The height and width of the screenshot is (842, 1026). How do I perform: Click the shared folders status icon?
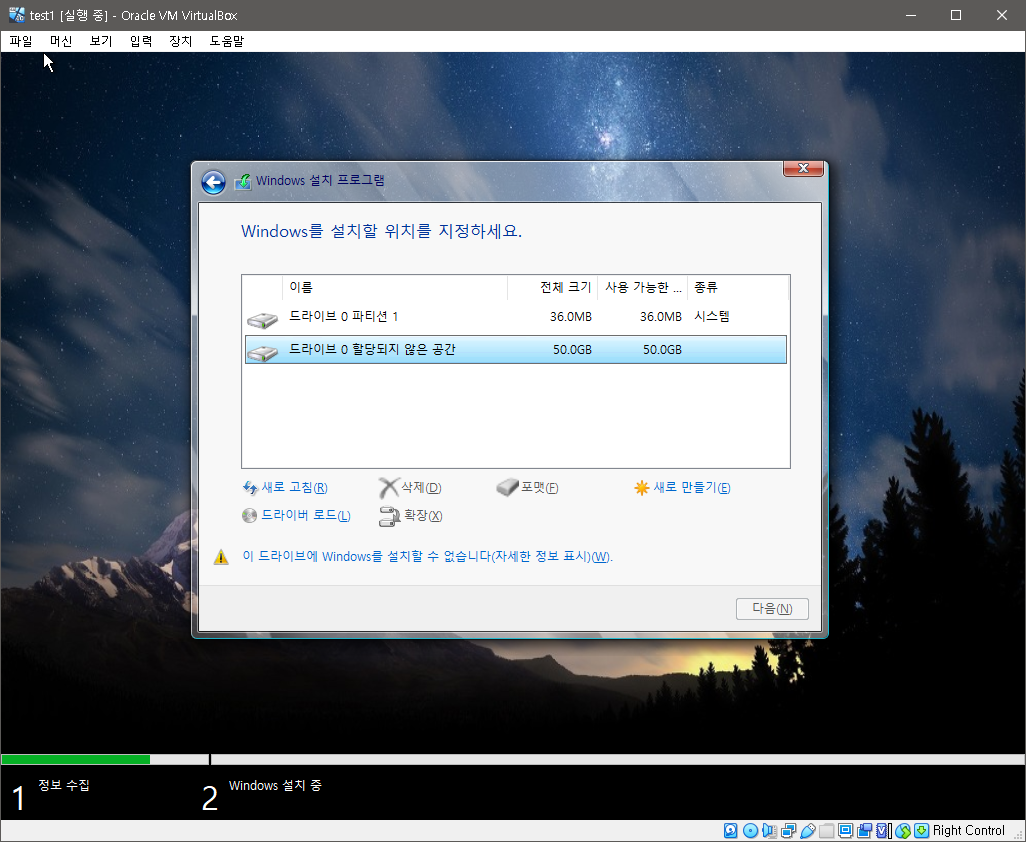[x=826, y=830]
